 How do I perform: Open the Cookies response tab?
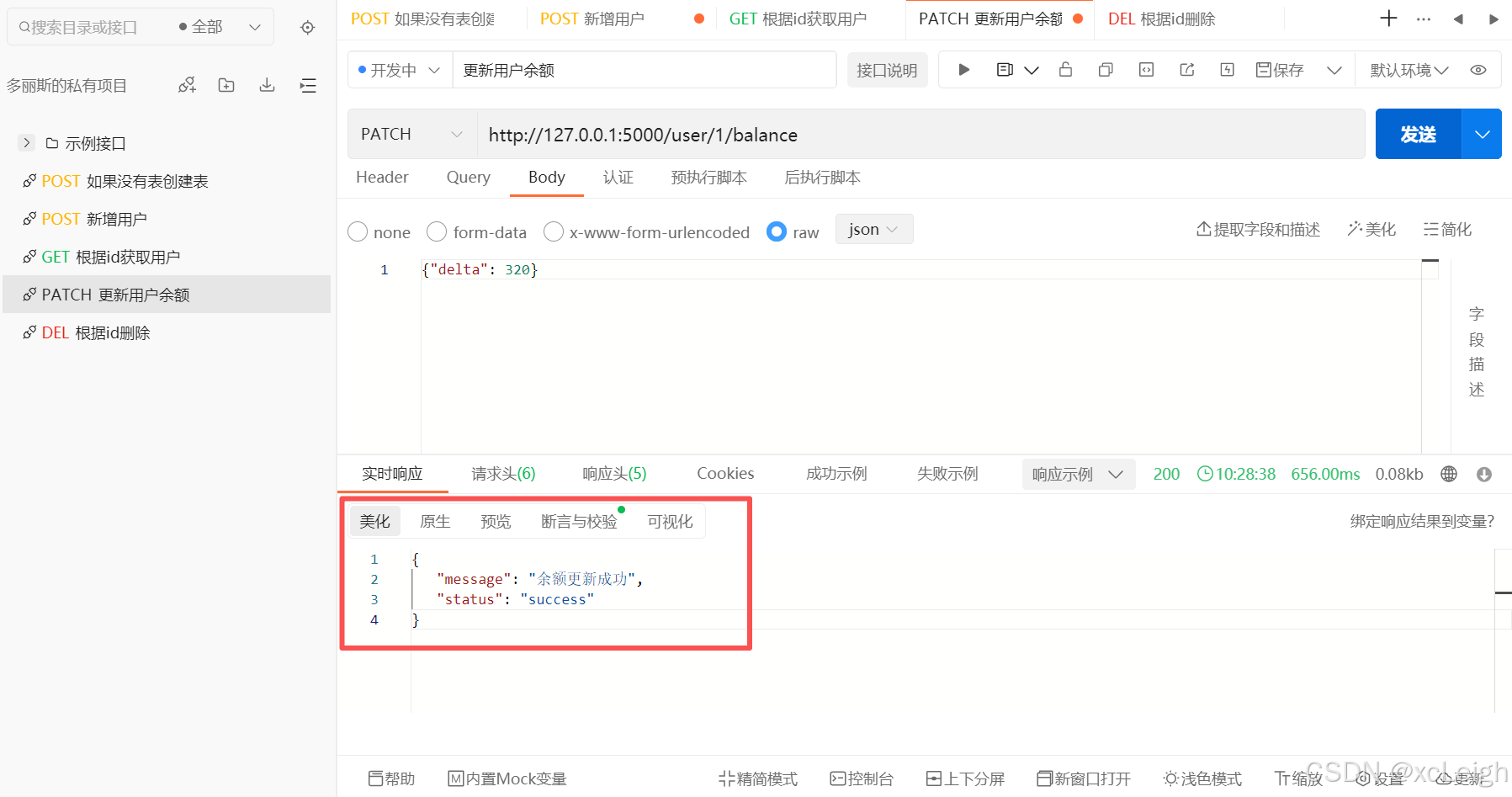click(x=725, y=474)
